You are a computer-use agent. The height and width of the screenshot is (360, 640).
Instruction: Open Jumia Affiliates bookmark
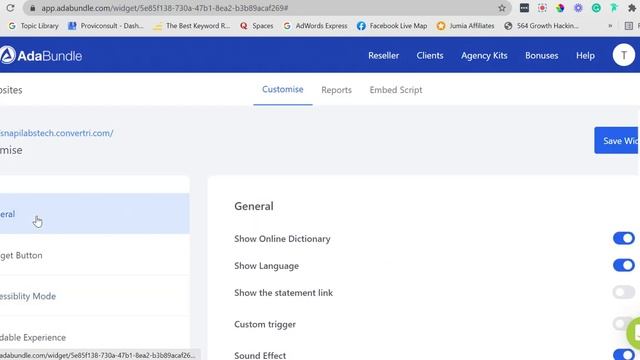tap(465, 26)
